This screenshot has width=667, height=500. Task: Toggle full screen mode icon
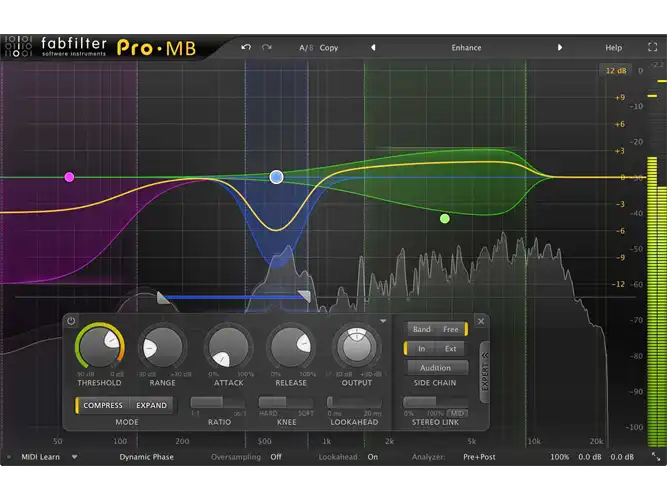(x=653, y=47)
